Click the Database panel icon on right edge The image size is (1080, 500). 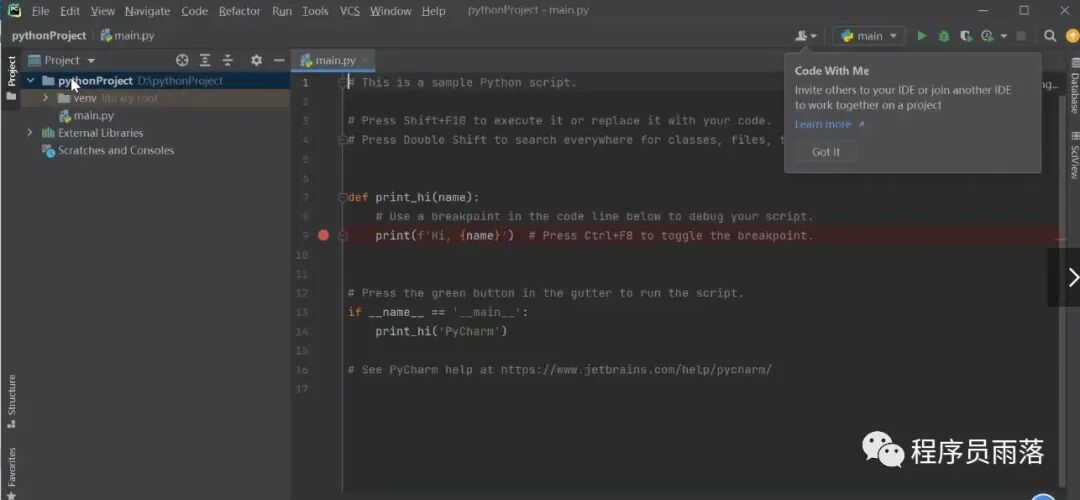click(1074, 63)
